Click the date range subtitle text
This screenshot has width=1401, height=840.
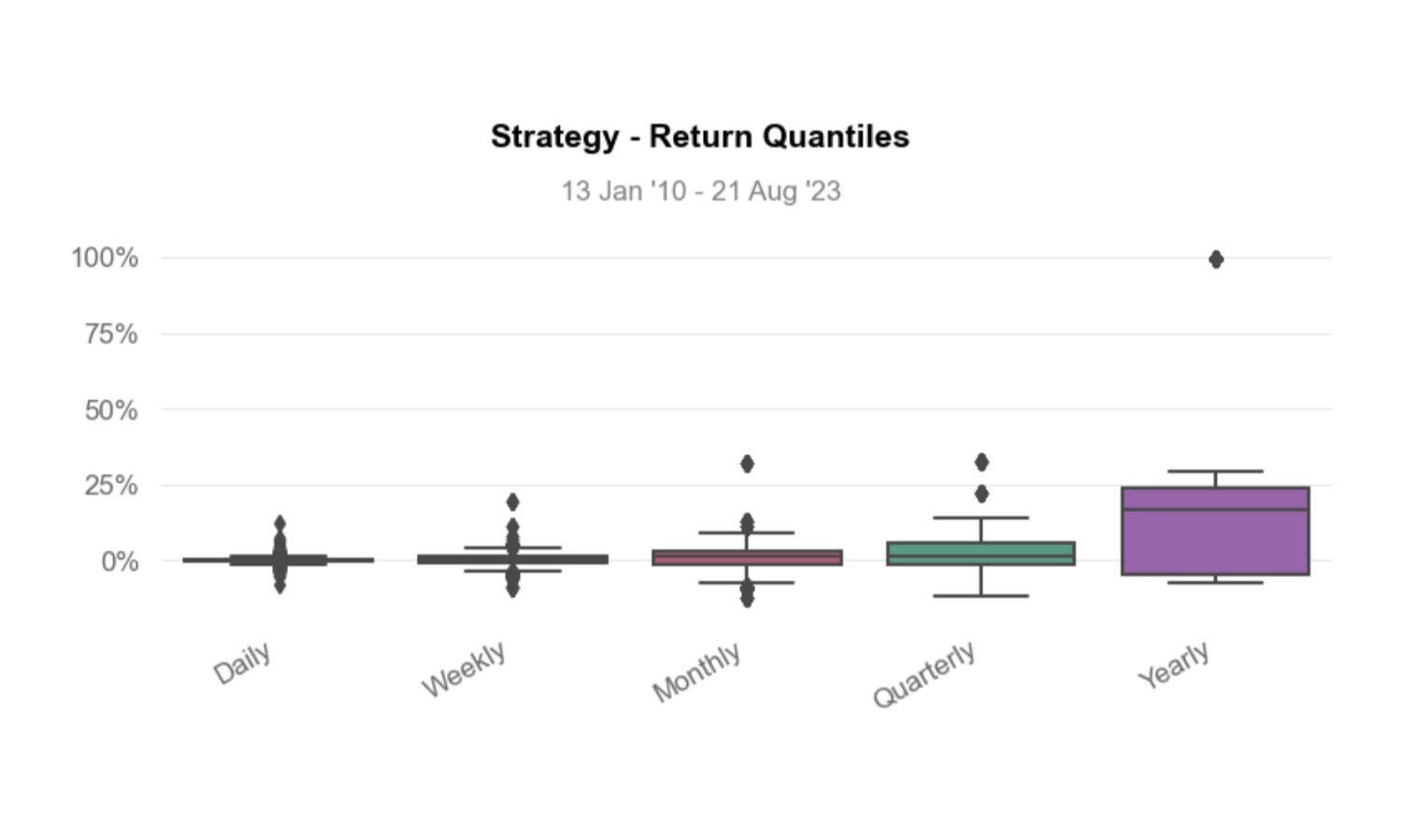[700, 192]
